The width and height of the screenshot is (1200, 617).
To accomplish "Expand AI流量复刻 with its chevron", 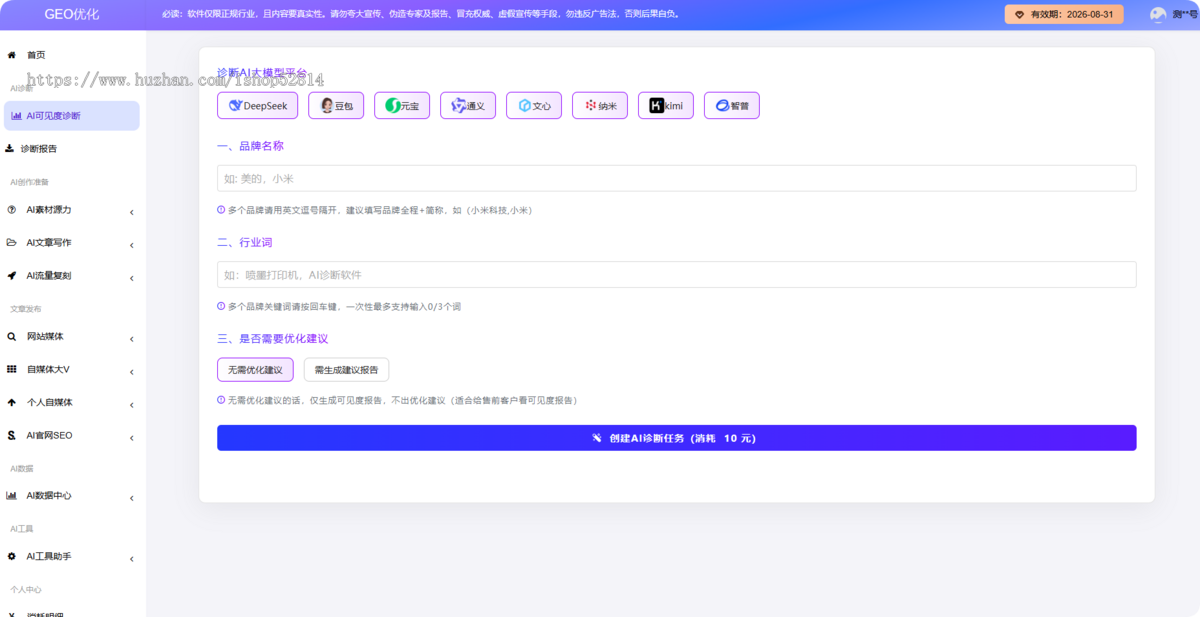I will point(131,277).
